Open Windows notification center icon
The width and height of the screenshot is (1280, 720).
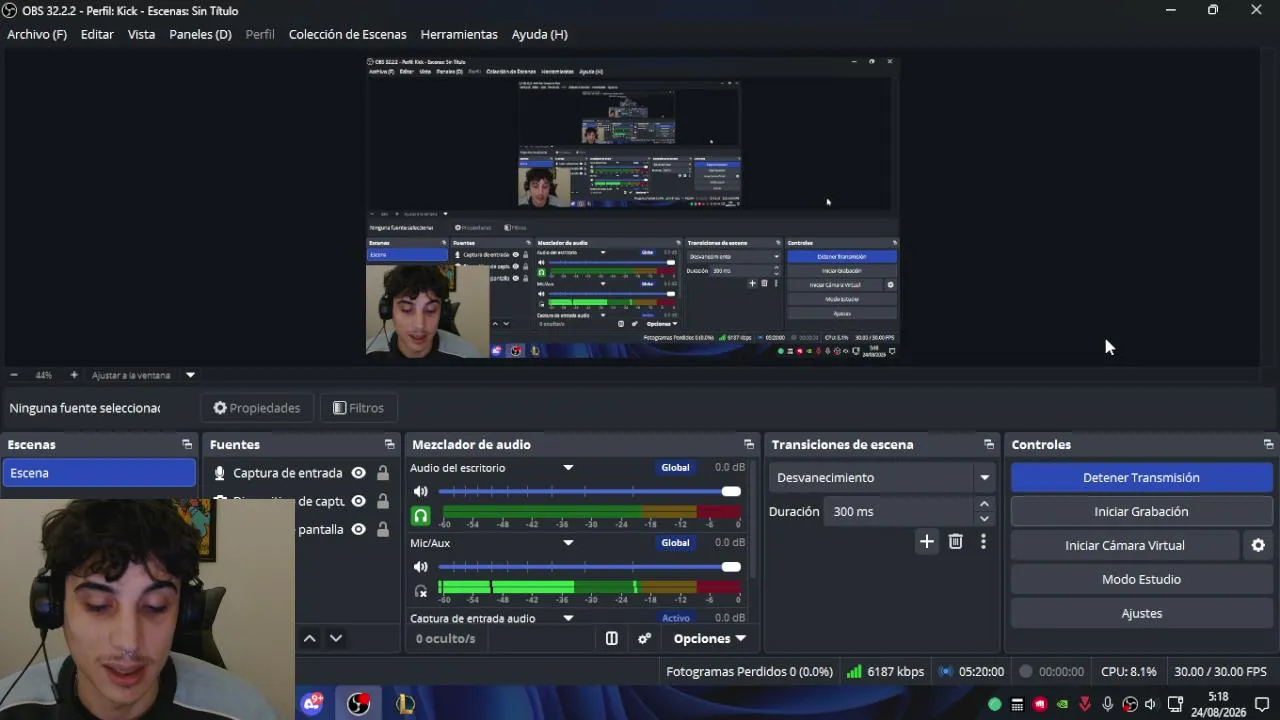1262,704
